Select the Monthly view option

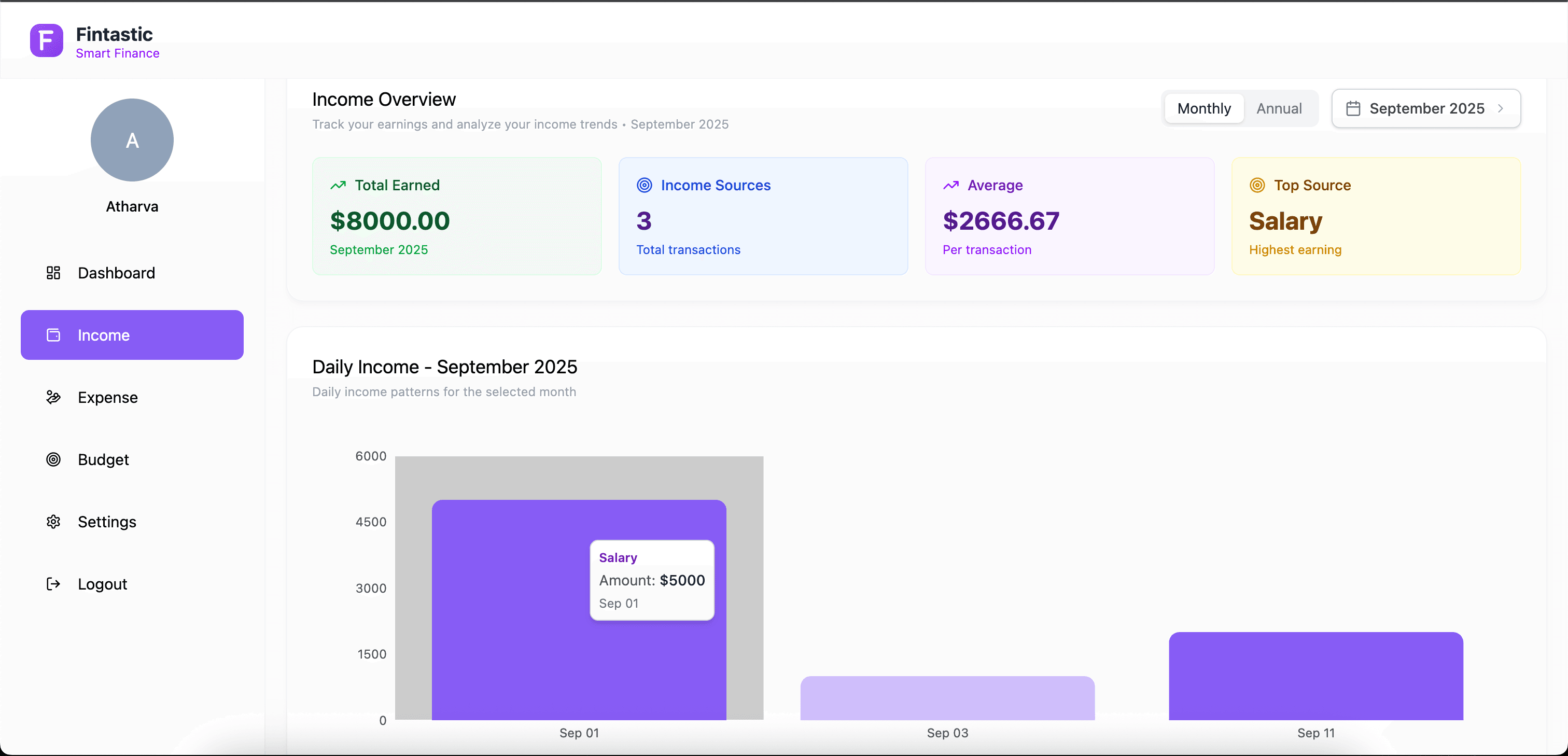[x=1204, y=108]
